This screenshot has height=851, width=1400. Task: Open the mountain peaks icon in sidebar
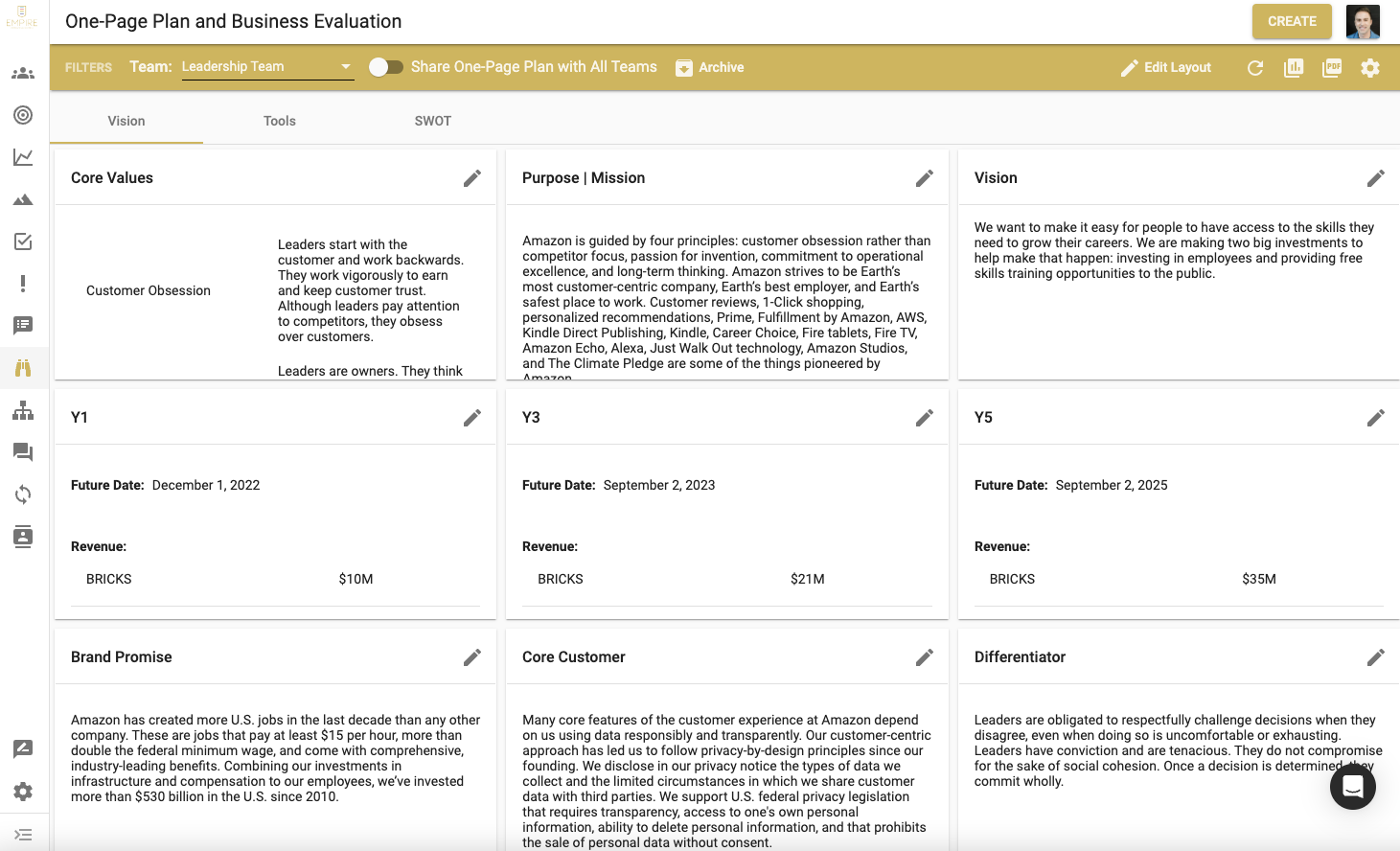click(x=23, y=199)
